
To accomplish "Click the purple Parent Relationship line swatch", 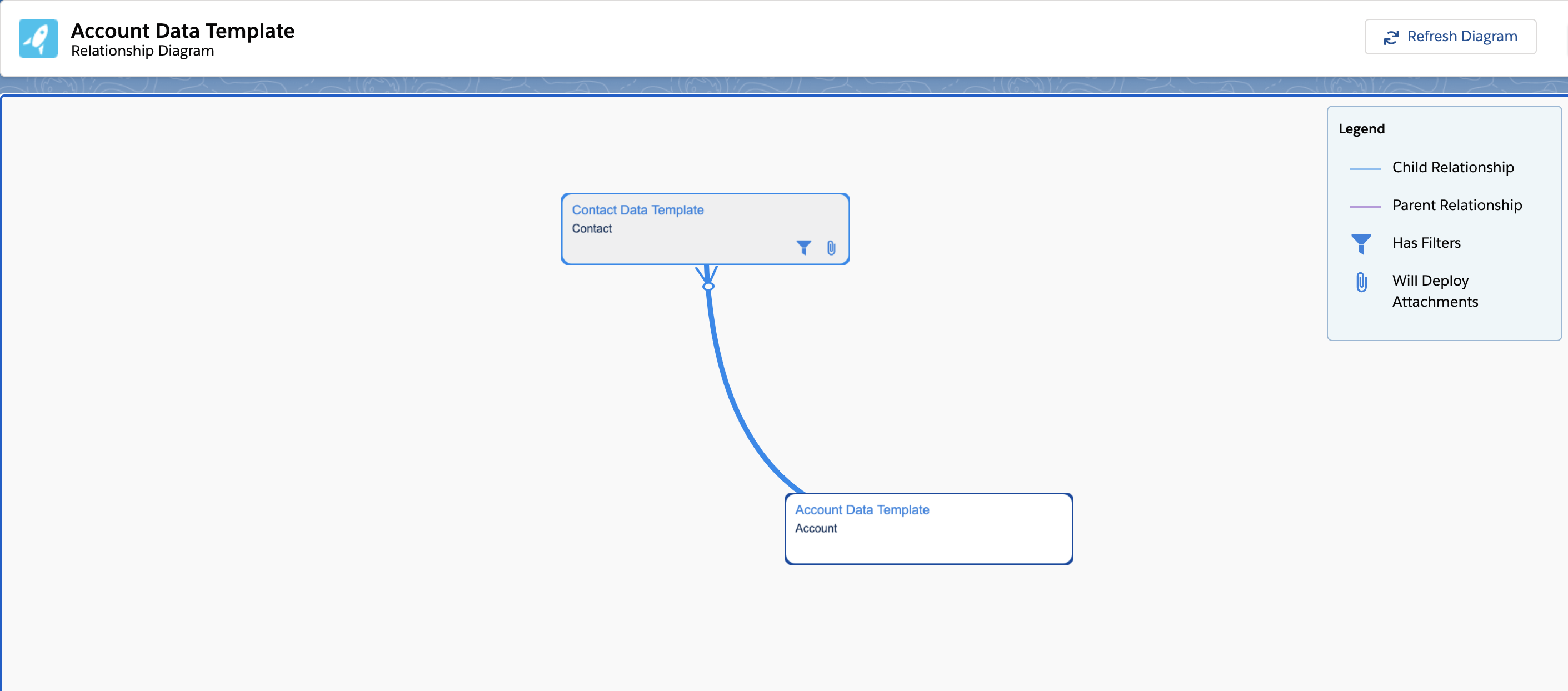I will 1365,206.
